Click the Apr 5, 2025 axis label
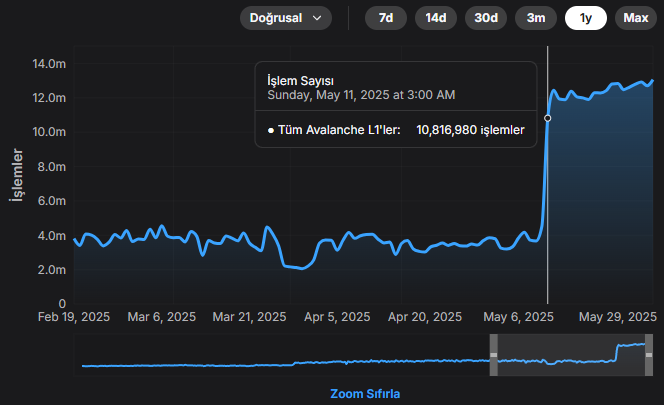664x405 pixels. pos(337,317)
